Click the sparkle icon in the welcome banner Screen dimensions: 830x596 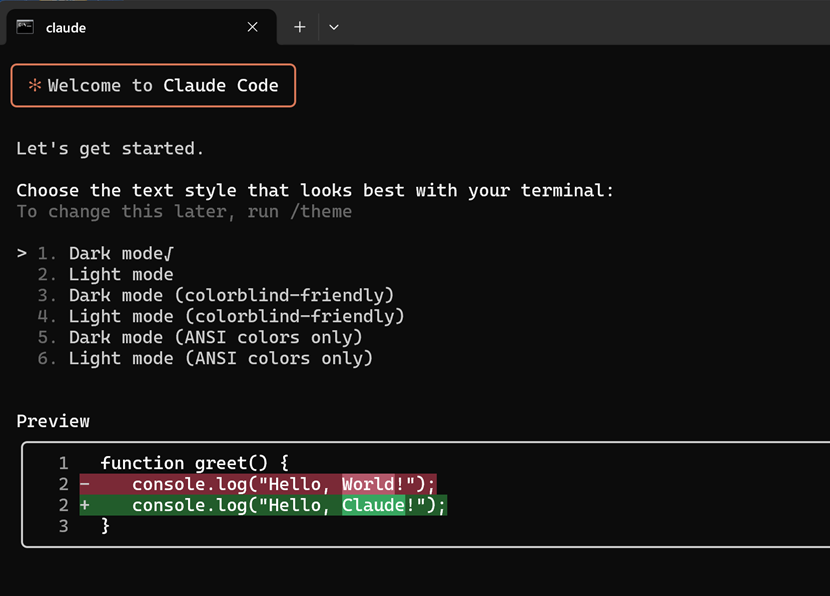(34, 85)
